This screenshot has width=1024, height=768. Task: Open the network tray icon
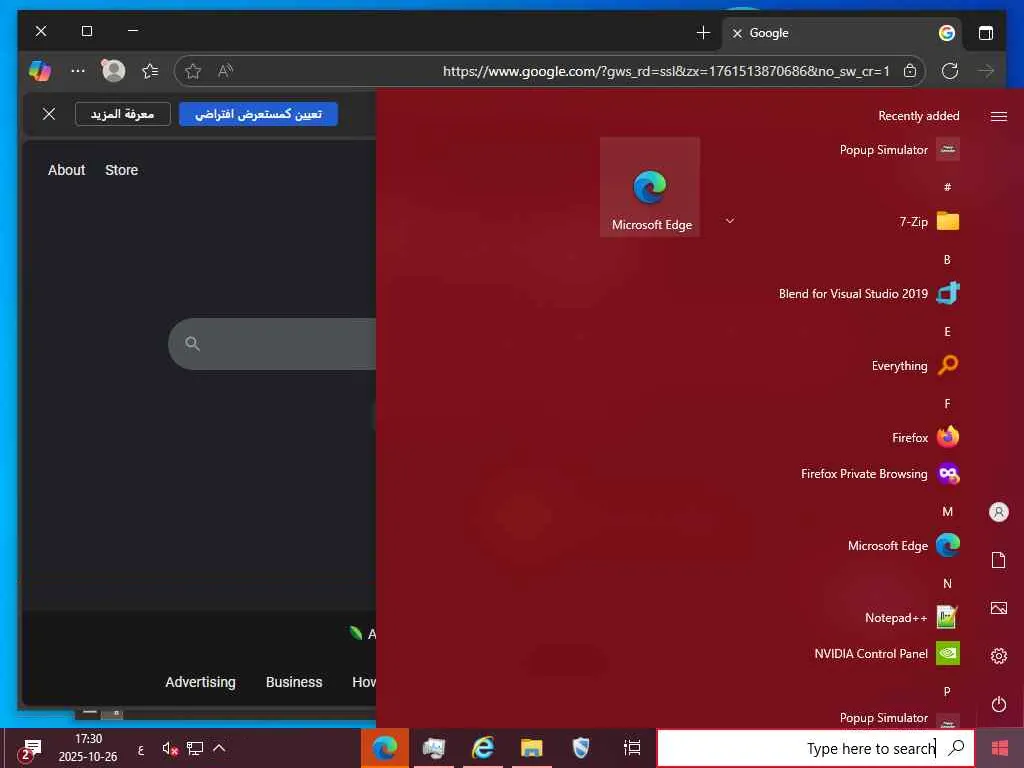[195, 748]
